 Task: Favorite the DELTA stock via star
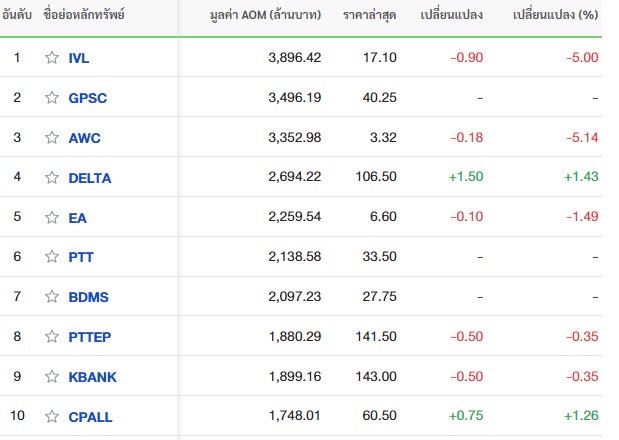pyautogui.click(x=52, y=178)
